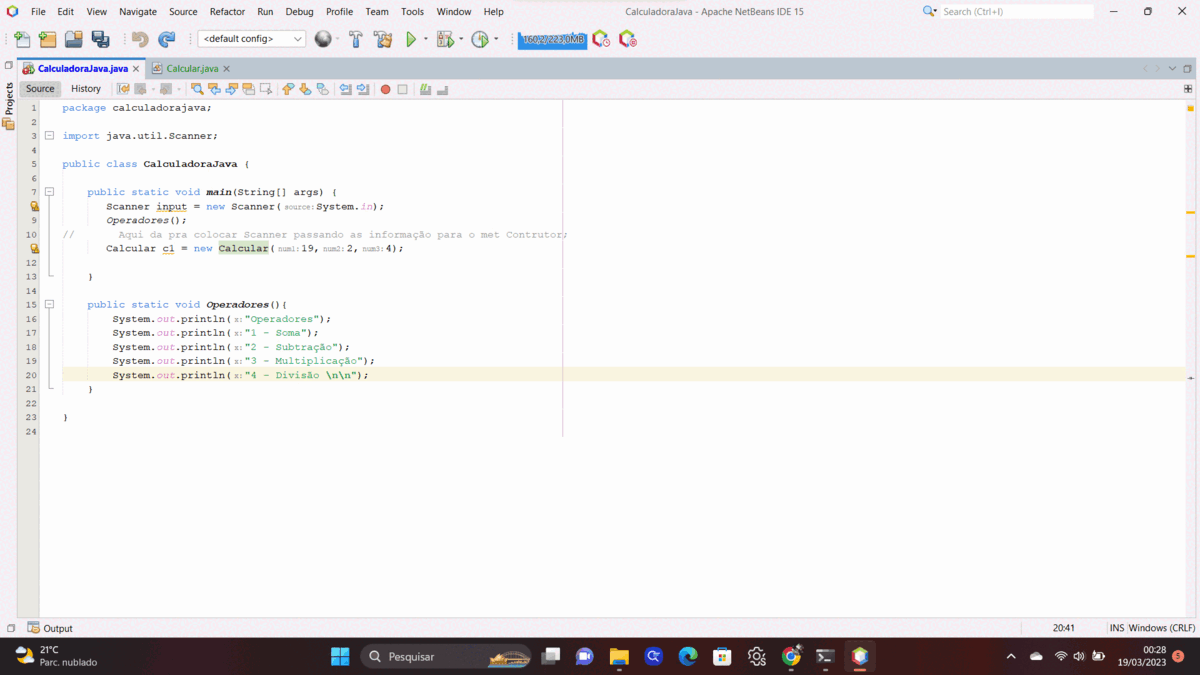Click Find Previous Occurrence icon
Image resolution: width=1200 pixels, height=675 pixels.
tap(214, 89)
